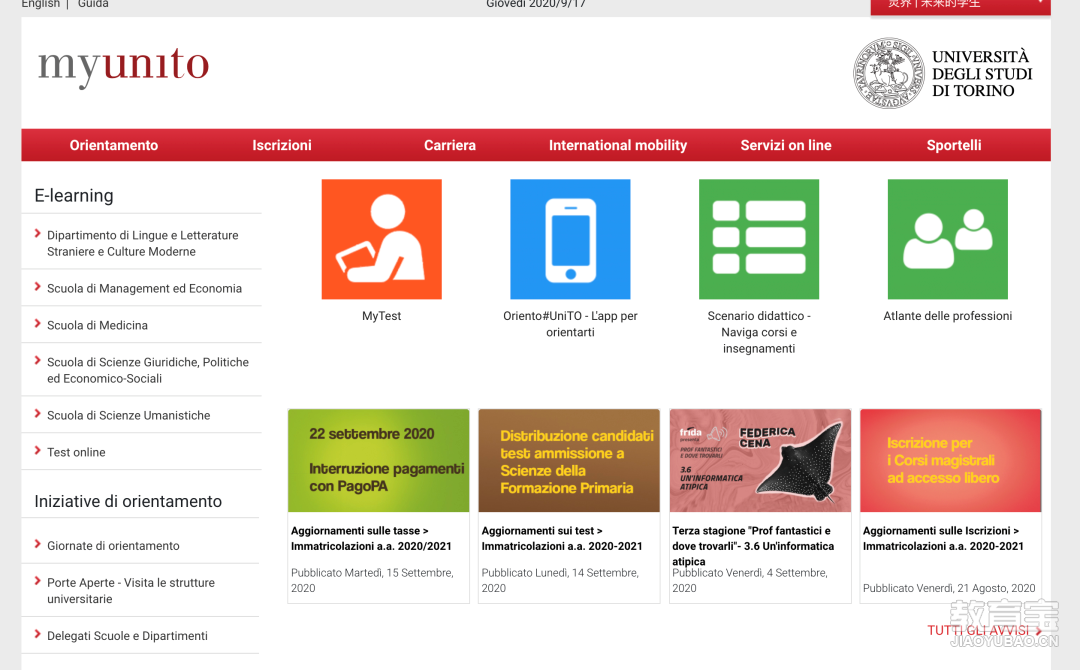
Task: Click the MyTest label under the orange tile
Action: 382,316
